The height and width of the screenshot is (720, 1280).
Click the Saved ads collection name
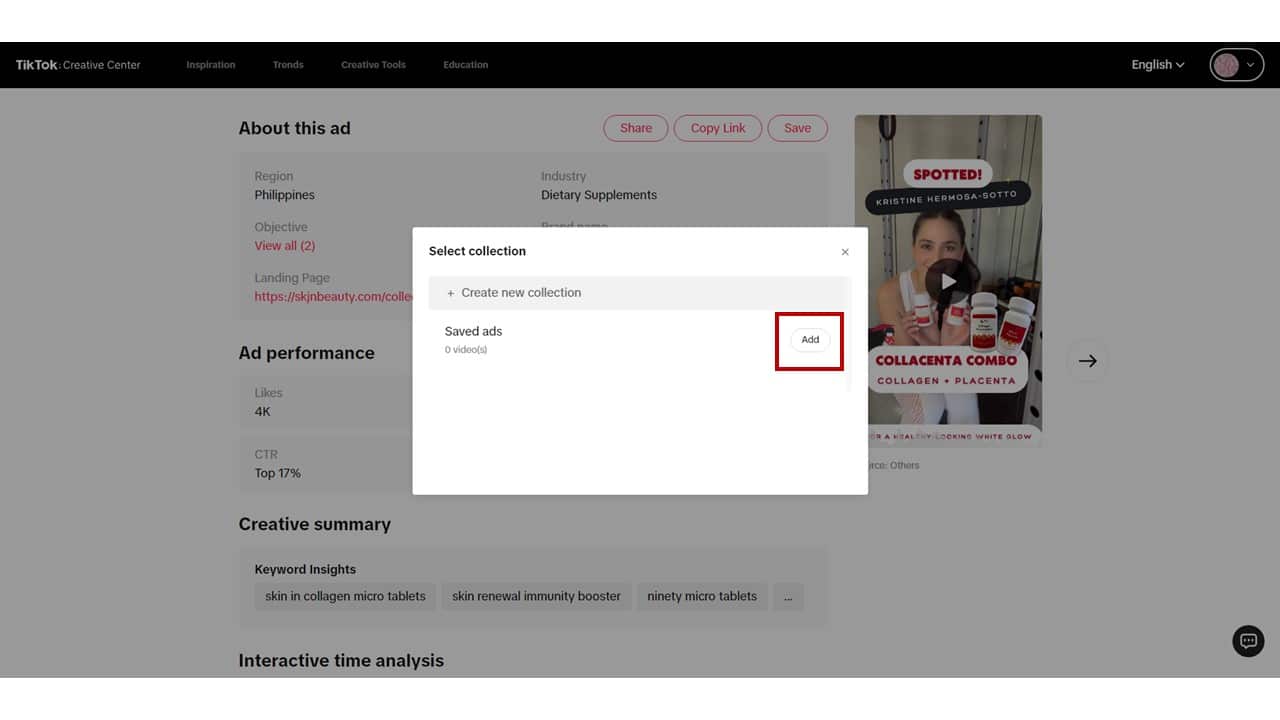474,332
